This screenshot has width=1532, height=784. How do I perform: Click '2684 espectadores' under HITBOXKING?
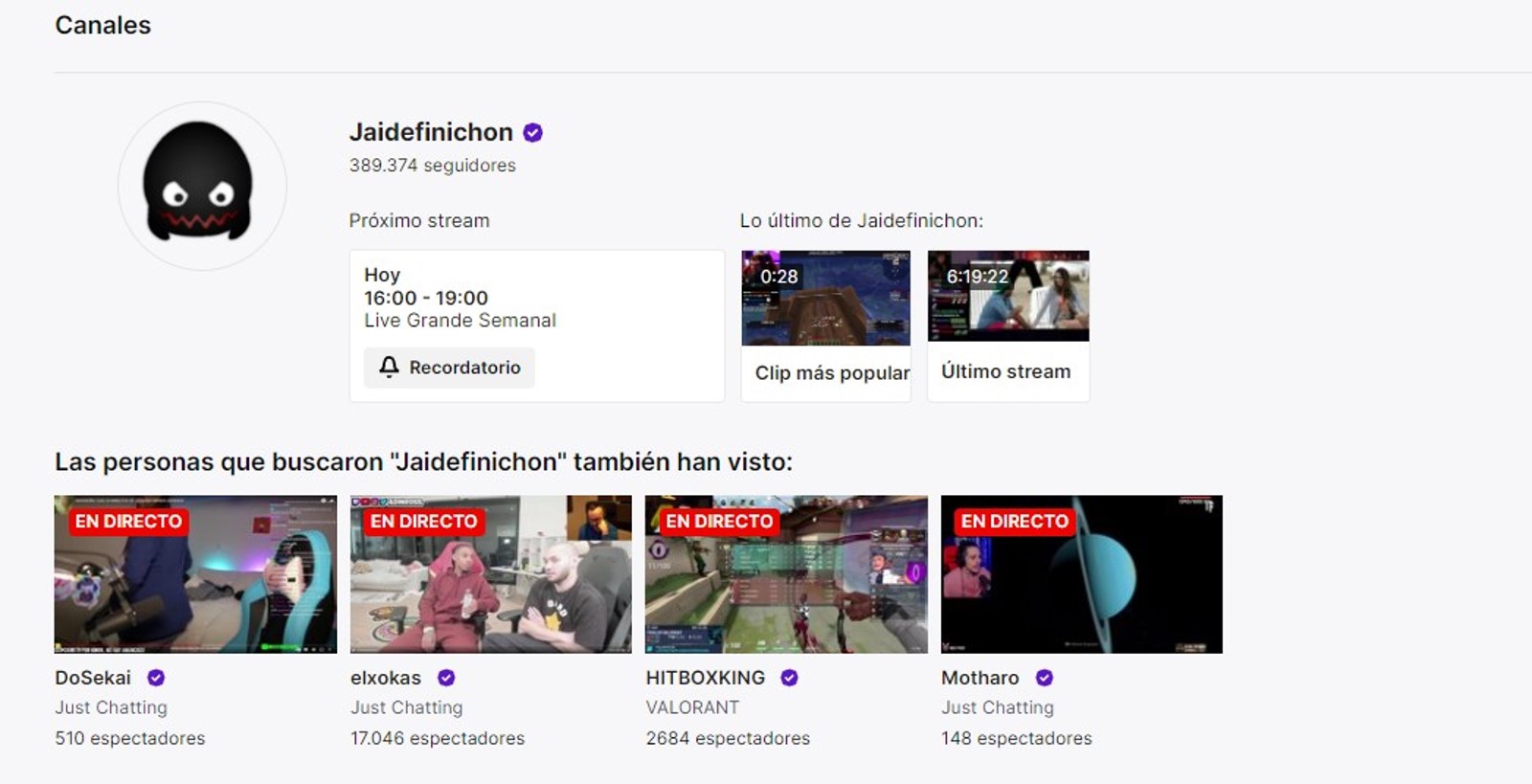(x=728, y=738)
